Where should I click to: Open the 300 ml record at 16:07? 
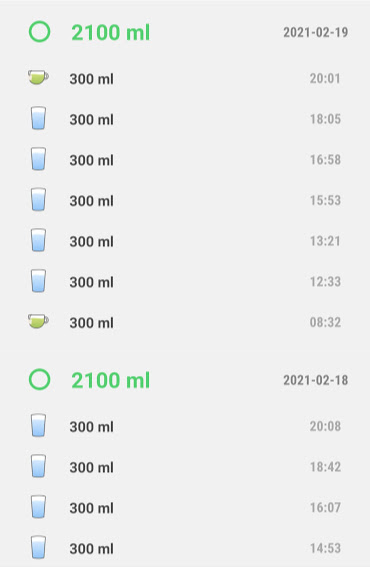point(185,507)
